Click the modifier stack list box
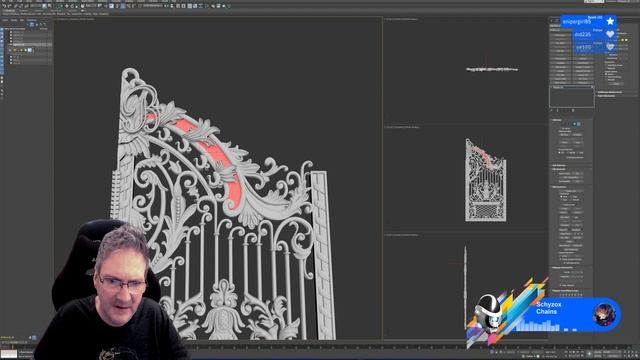The image size is (640, 360). point(572,97)
